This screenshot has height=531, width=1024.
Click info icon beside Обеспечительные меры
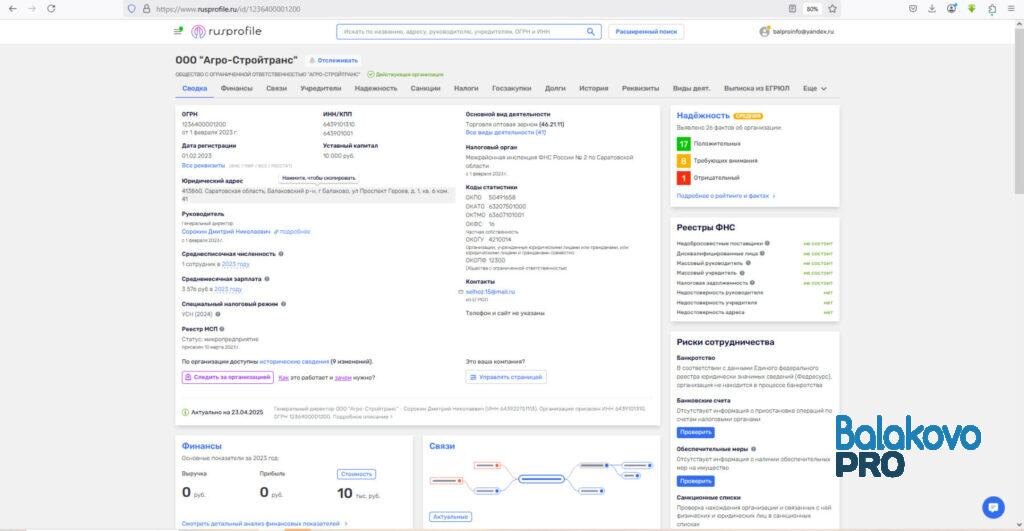coord(754,449)
